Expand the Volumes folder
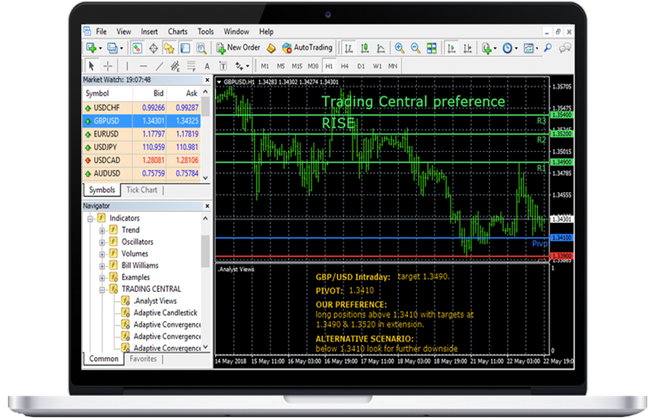 pos(102,254)
